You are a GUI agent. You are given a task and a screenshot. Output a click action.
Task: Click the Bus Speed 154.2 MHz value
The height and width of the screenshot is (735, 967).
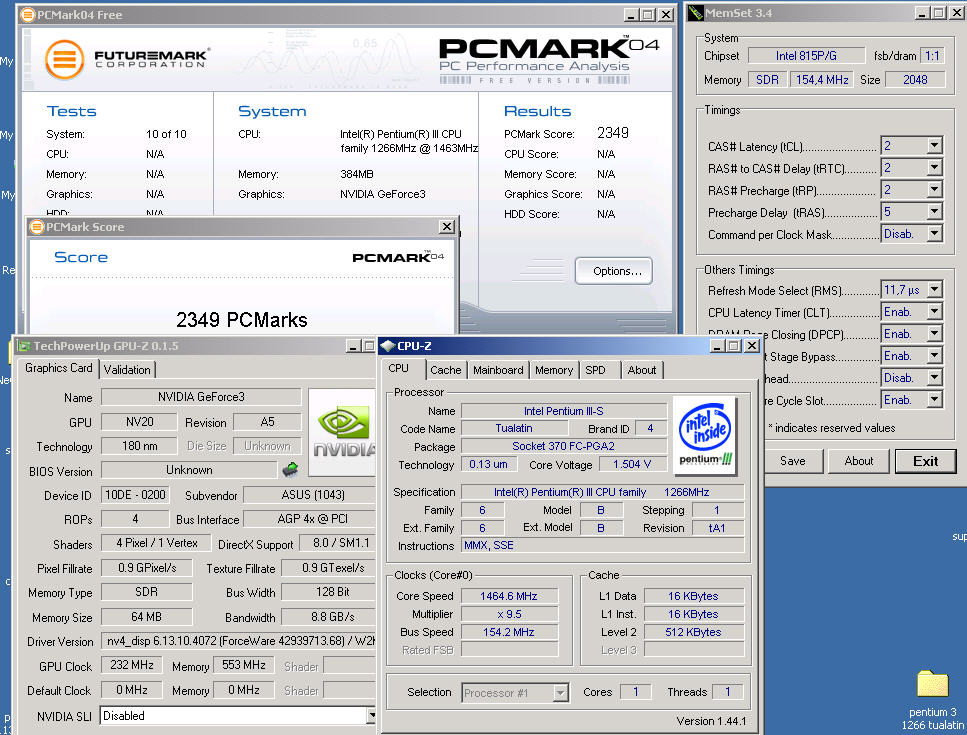click(509, 631)
